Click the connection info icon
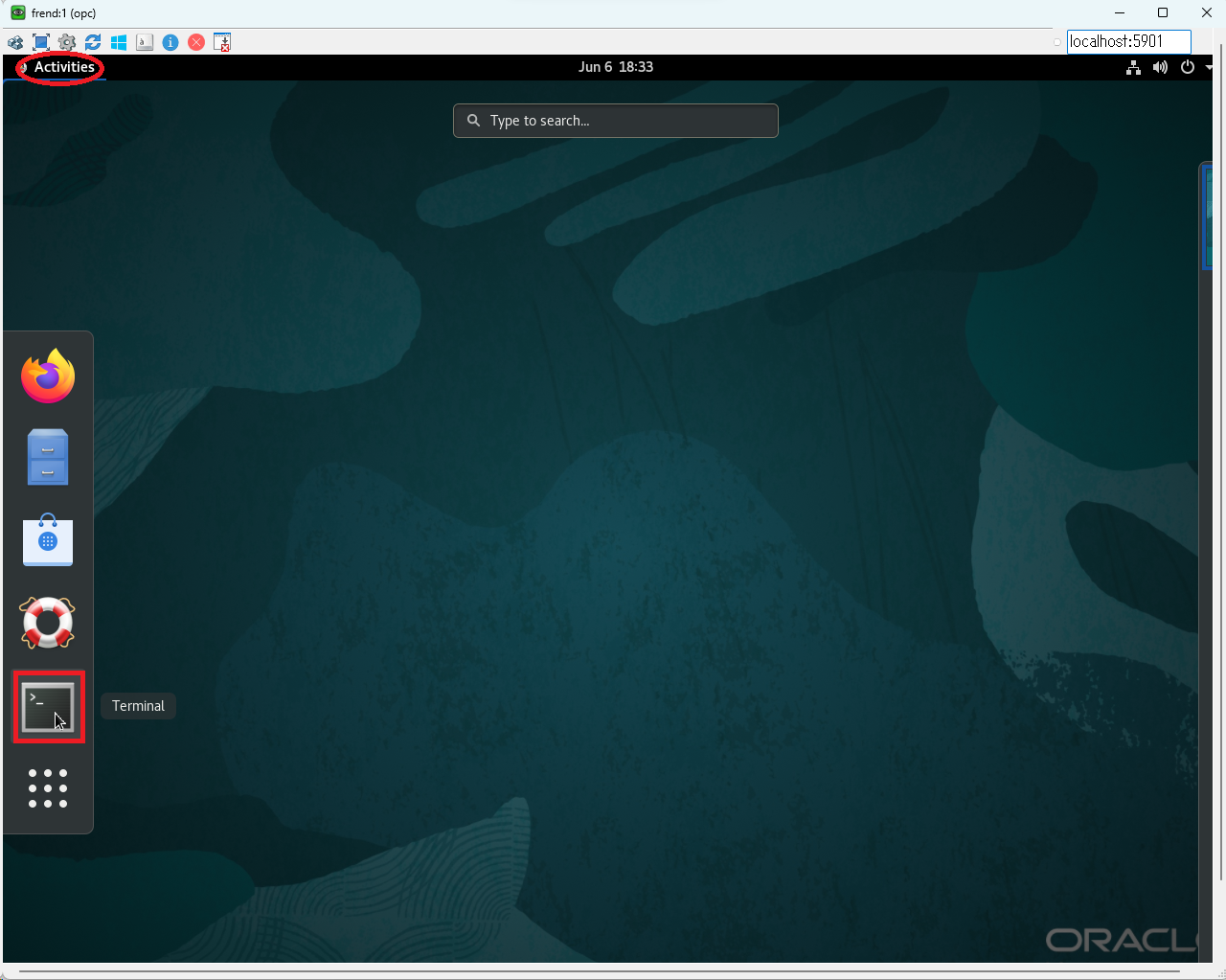 [170, 42]
